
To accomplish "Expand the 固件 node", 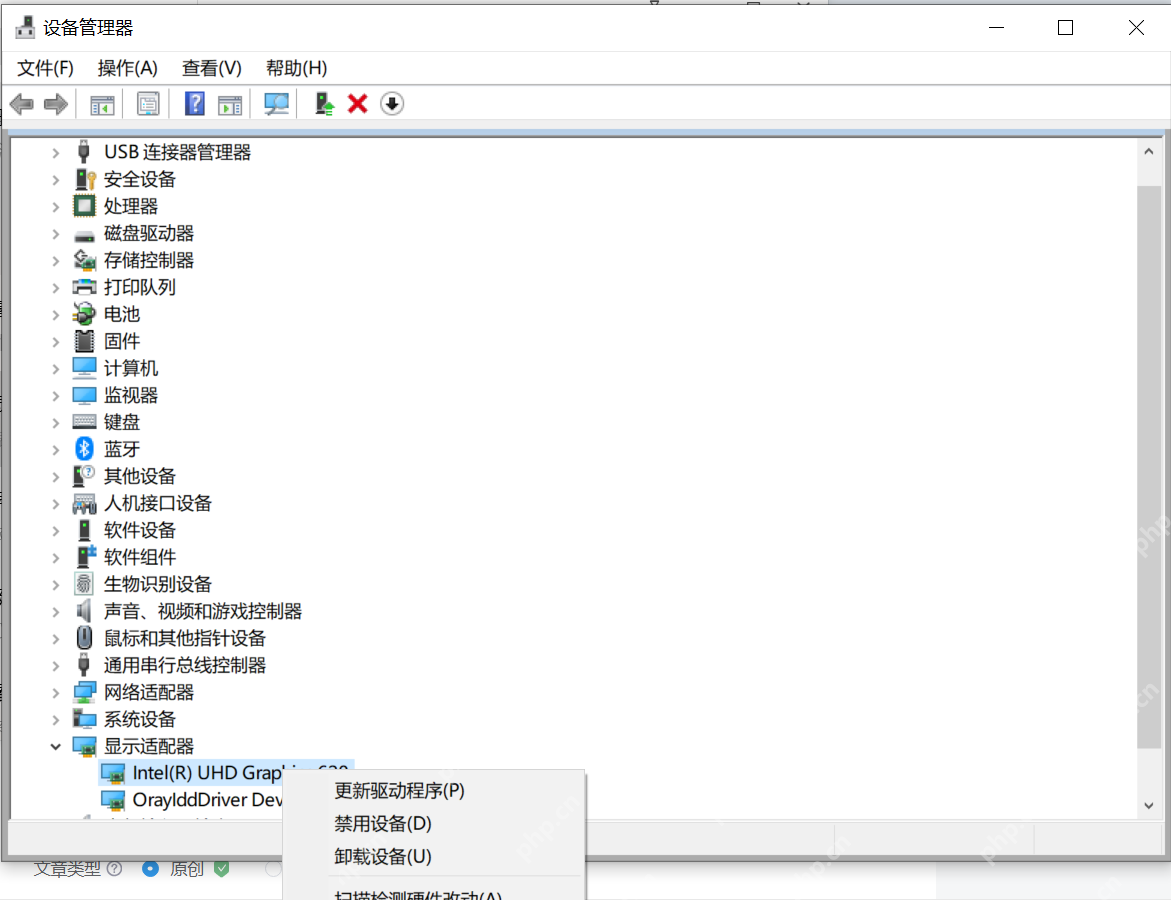I will point(56,341).
